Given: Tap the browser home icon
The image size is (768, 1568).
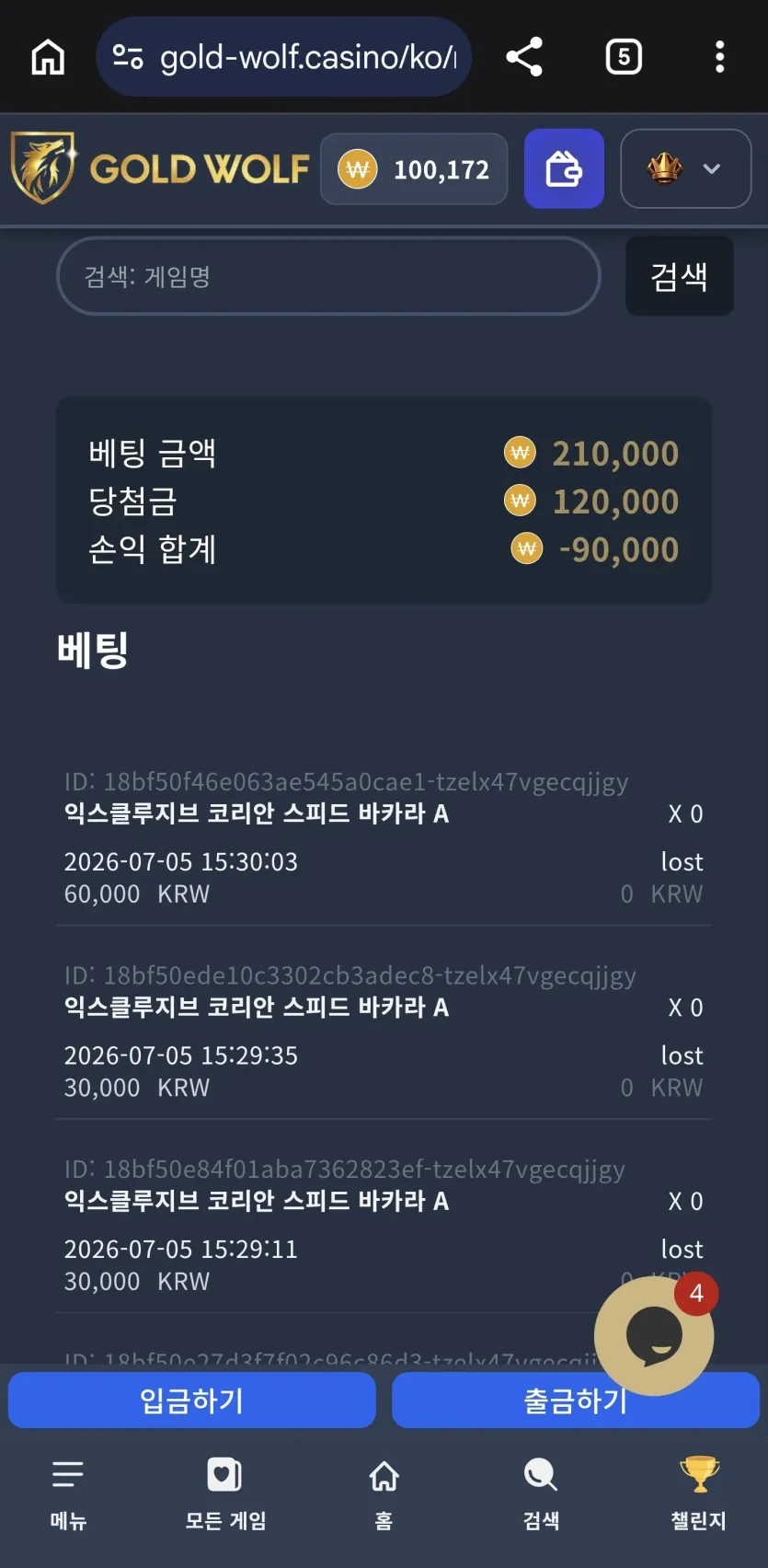Looking at the screenshot, I should [x=48, y=57].
